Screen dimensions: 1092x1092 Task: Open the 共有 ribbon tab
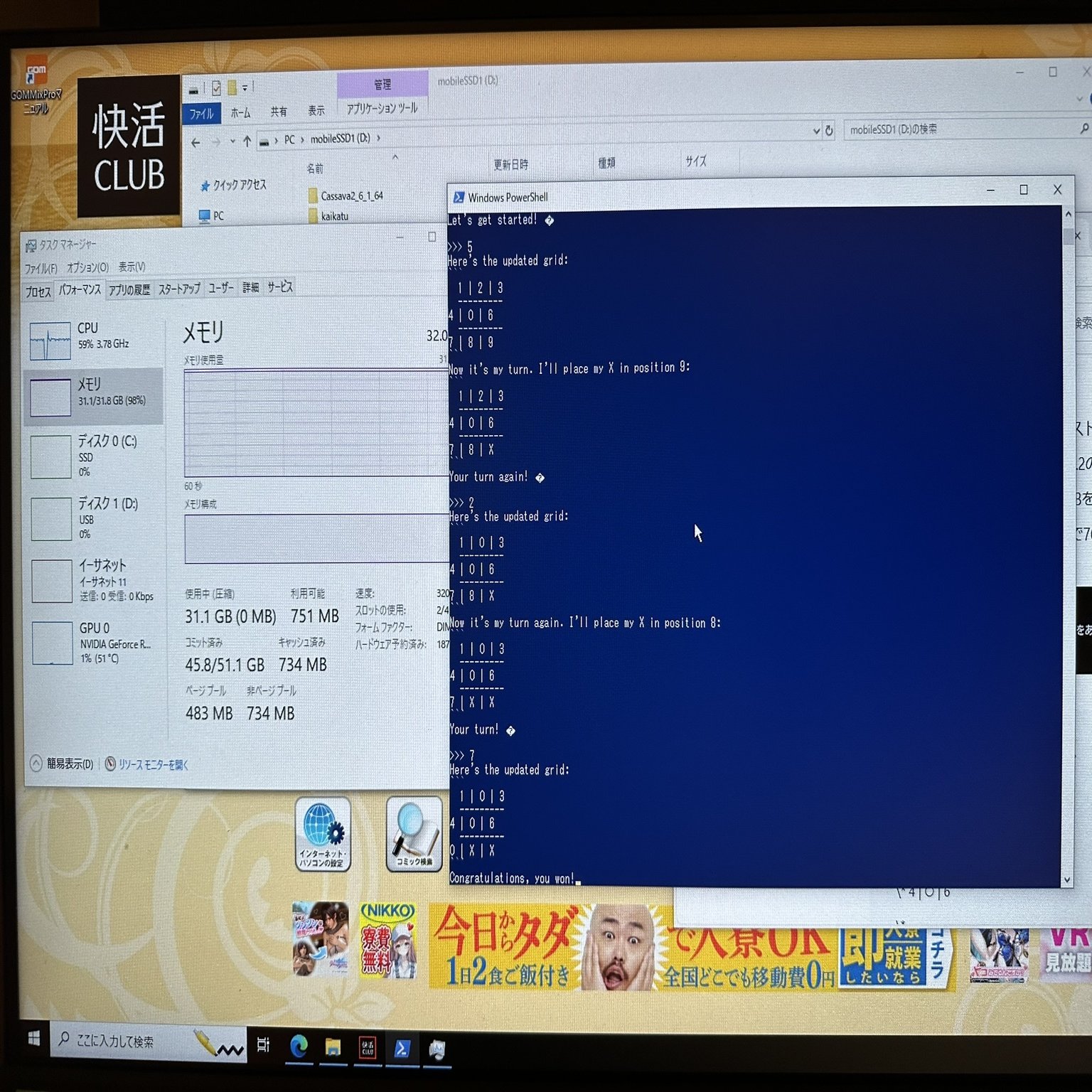[279, 112]
